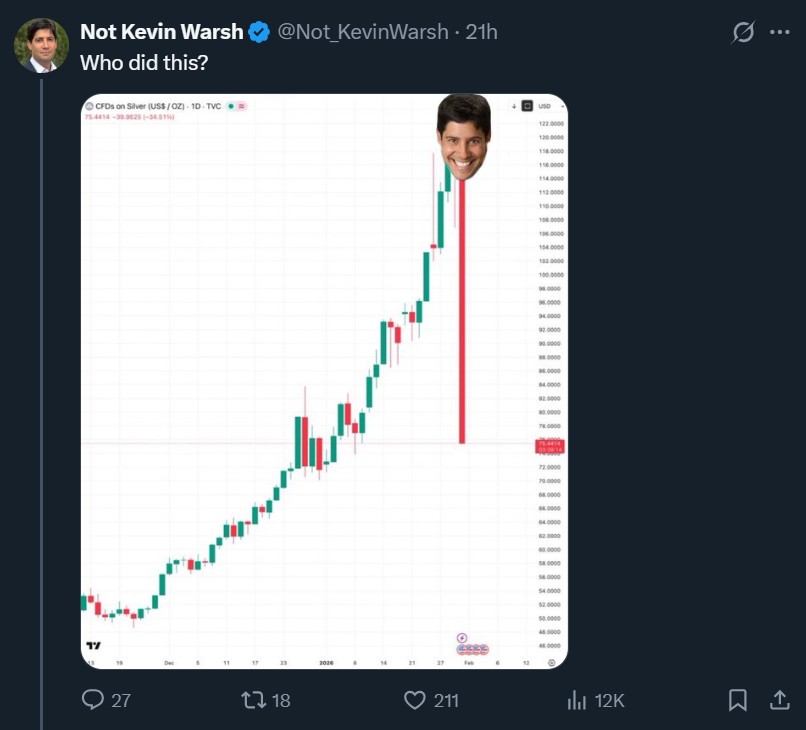Image resolution: width=806 pixels, height=730 pixels.
Task: Click the blue verified checkmark badge
Action: [258, 32]
